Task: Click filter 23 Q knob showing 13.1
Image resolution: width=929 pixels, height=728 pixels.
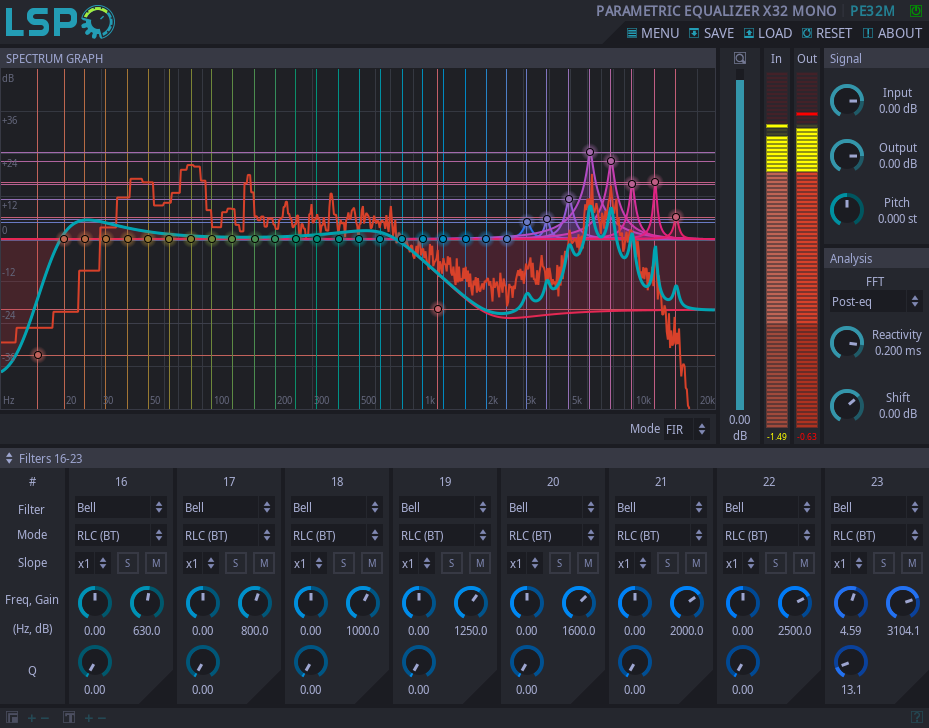Action: click(850, 662)
